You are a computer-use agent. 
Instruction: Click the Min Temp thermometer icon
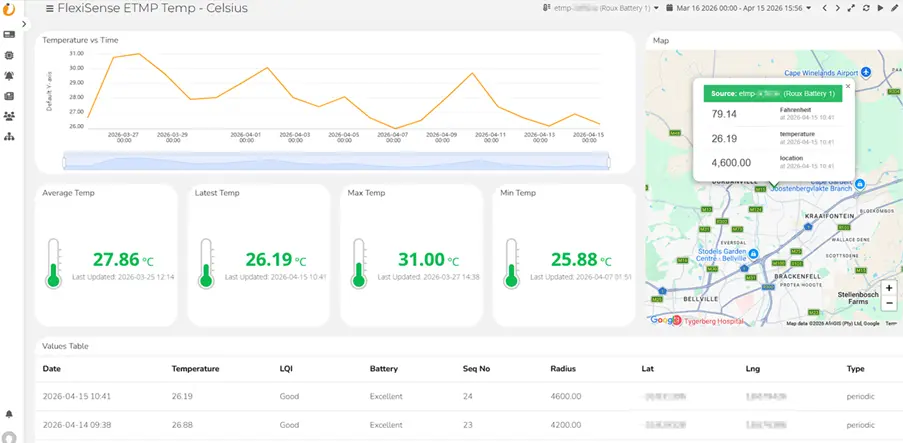pos(511,263)
